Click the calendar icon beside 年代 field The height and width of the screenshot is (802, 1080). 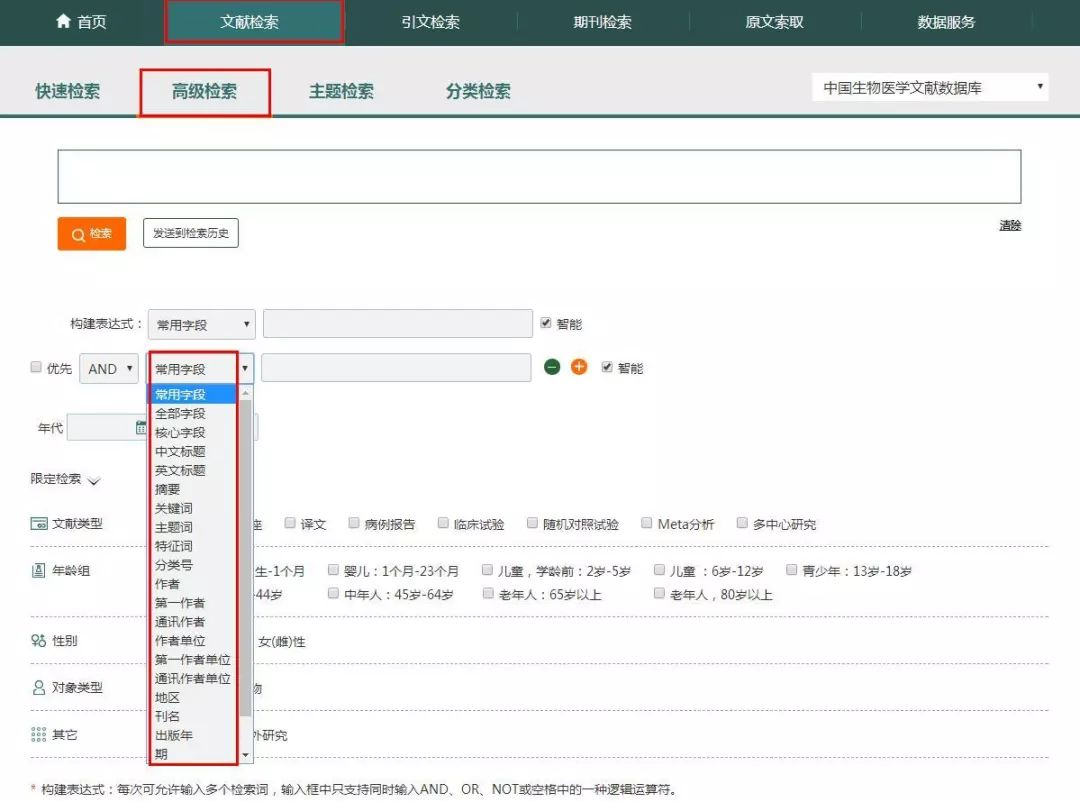pos(141,428)
